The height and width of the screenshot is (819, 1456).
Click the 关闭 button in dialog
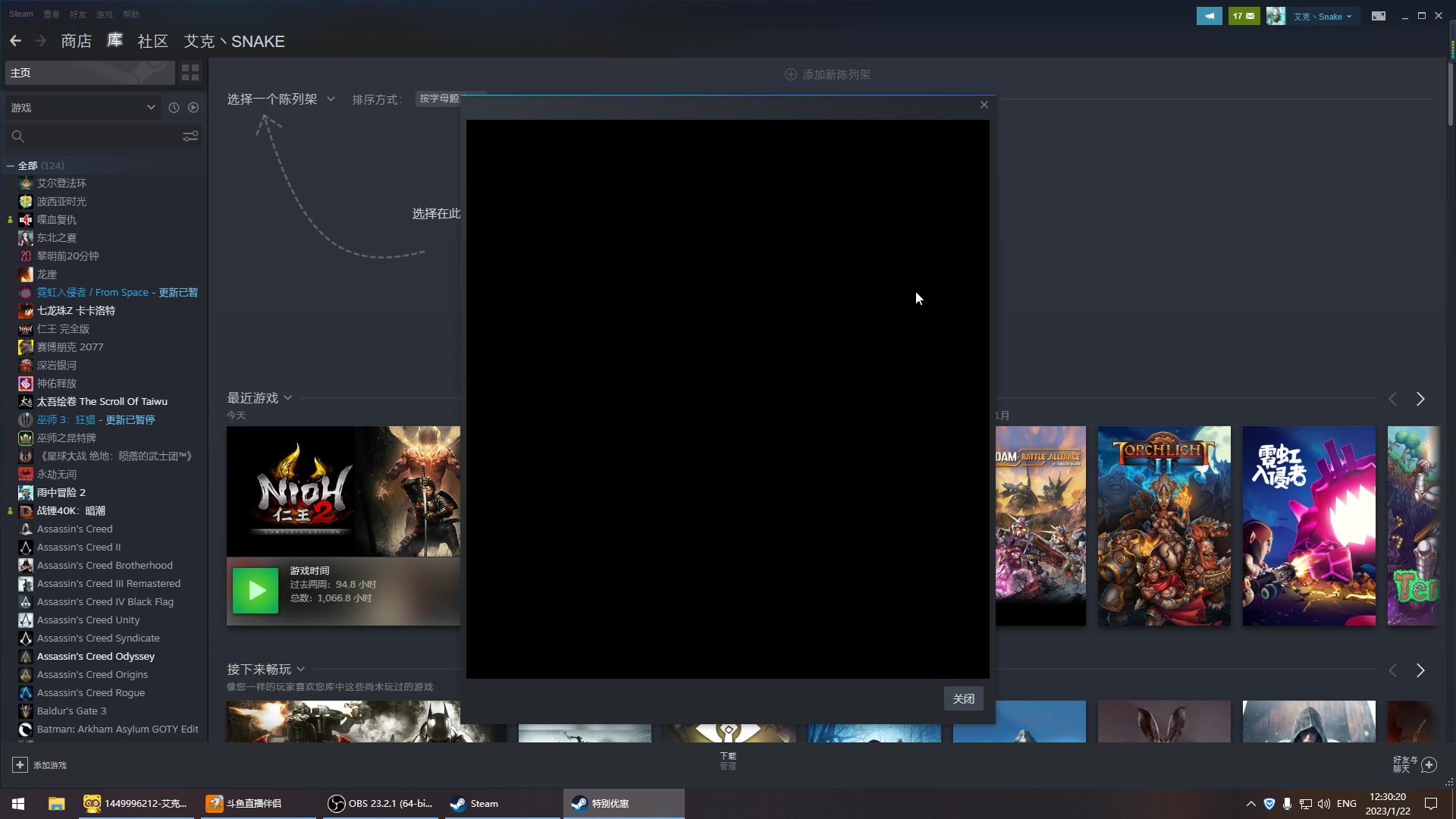(x=964, y=698)
